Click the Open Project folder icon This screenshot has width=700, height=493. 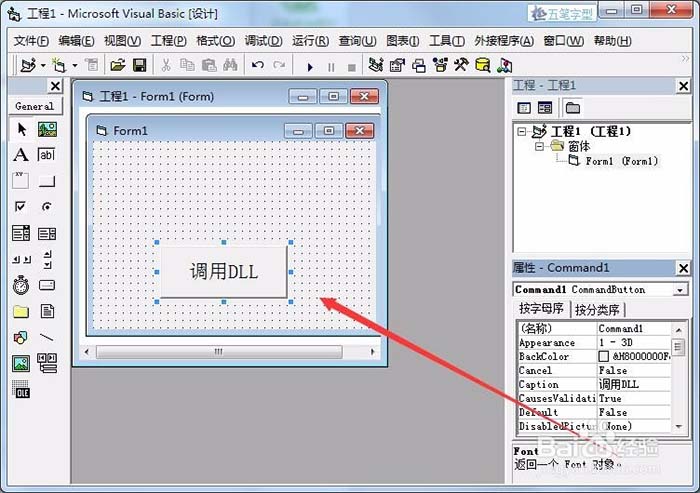(x=118, y=66)
